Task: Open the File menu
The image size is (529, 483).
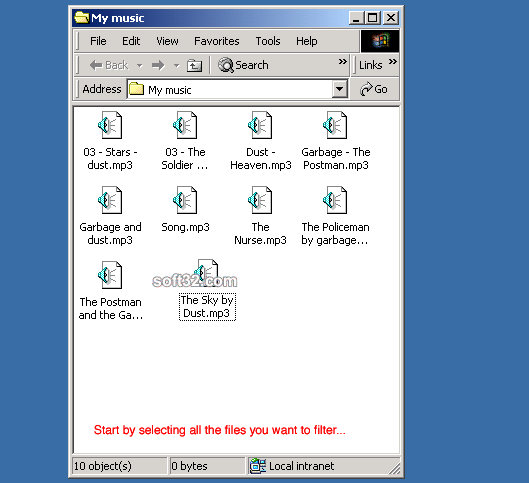Action: click(x=98, y=41)
